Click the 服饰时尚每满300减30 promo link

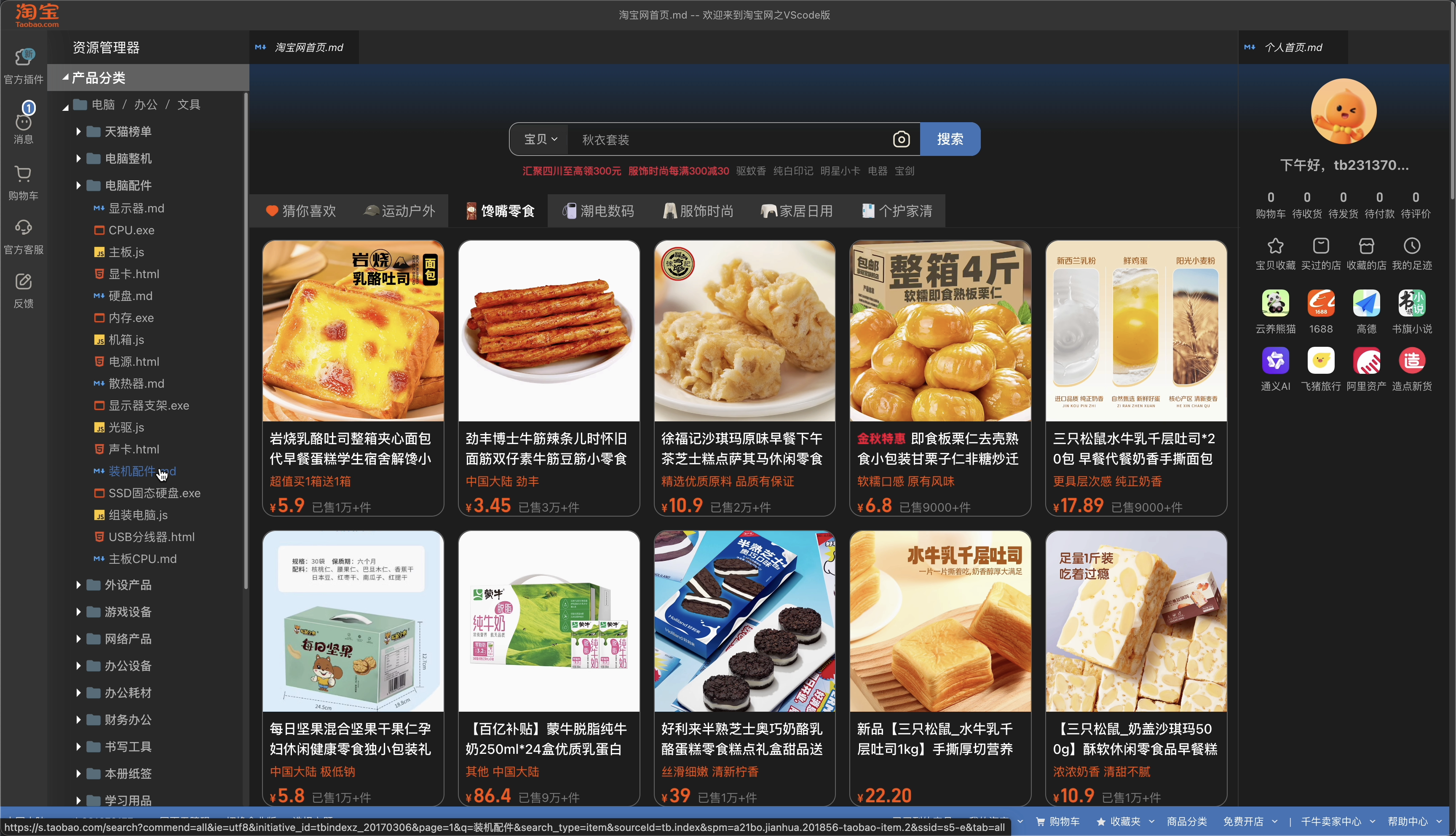point(678,171)
